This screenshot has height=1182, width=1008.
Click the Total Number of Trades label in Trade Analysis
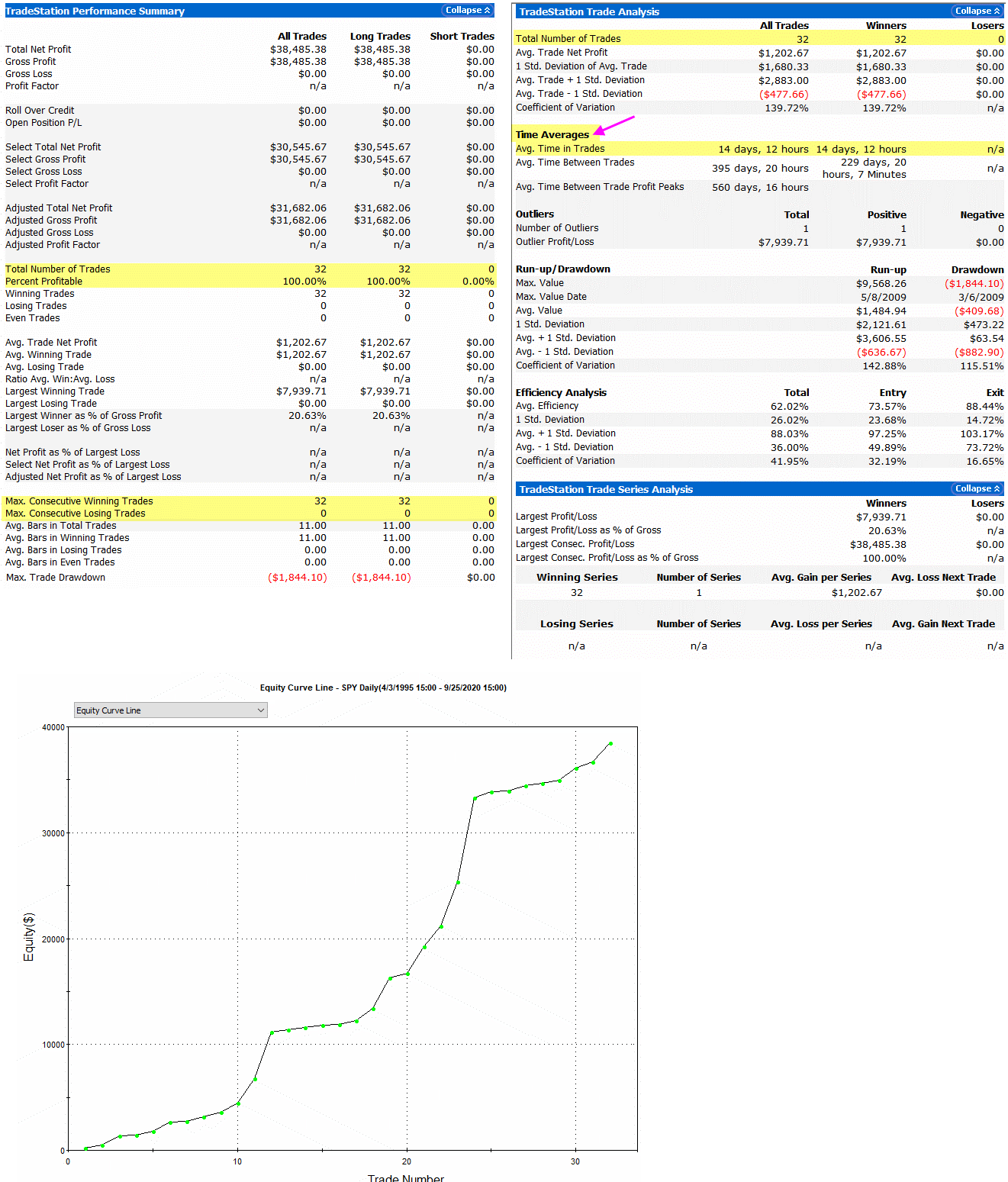(568, 39)
